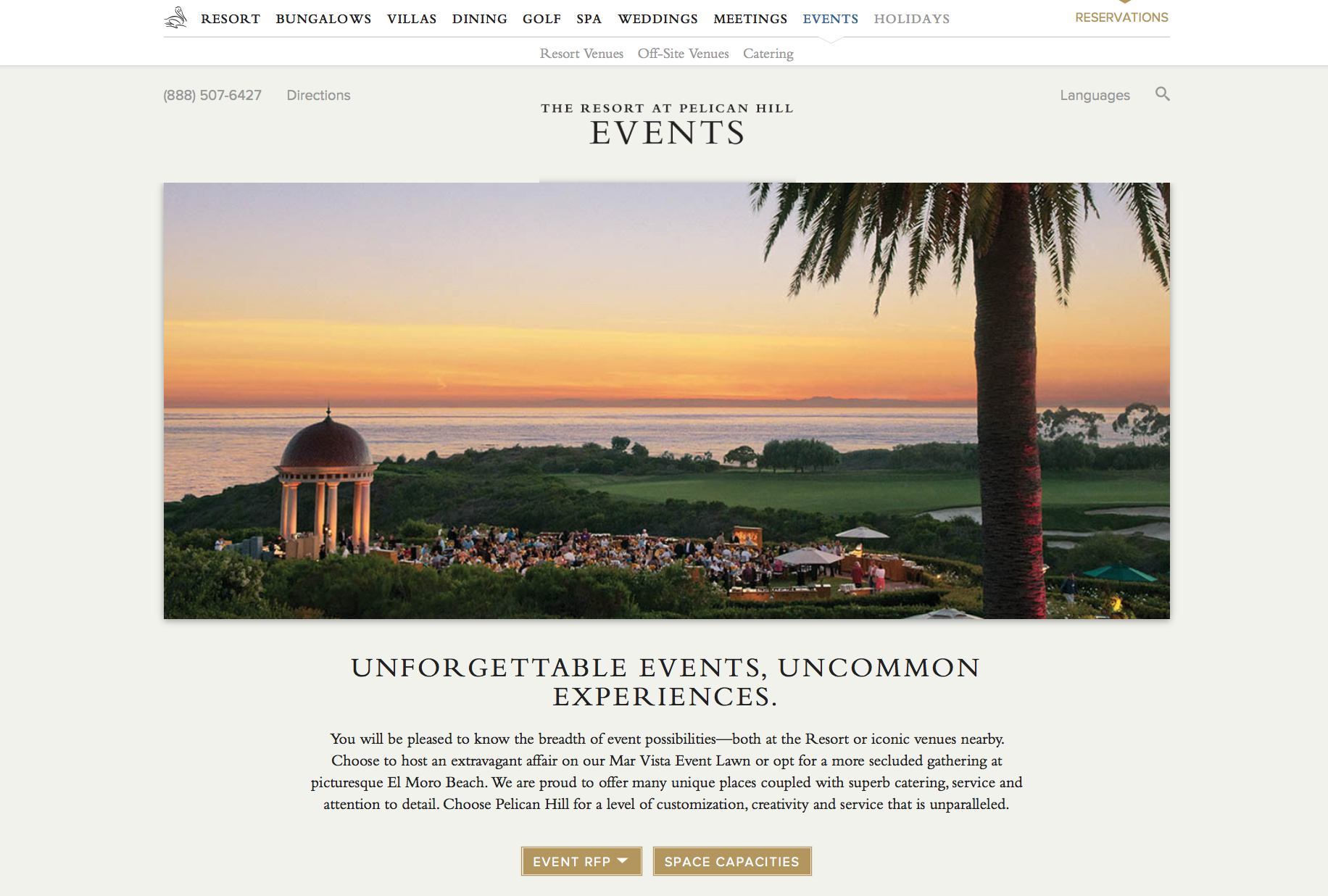Screen dimensions: 1328x896
Task: Open the Languages selector
Action: [x=1095, y=95]
